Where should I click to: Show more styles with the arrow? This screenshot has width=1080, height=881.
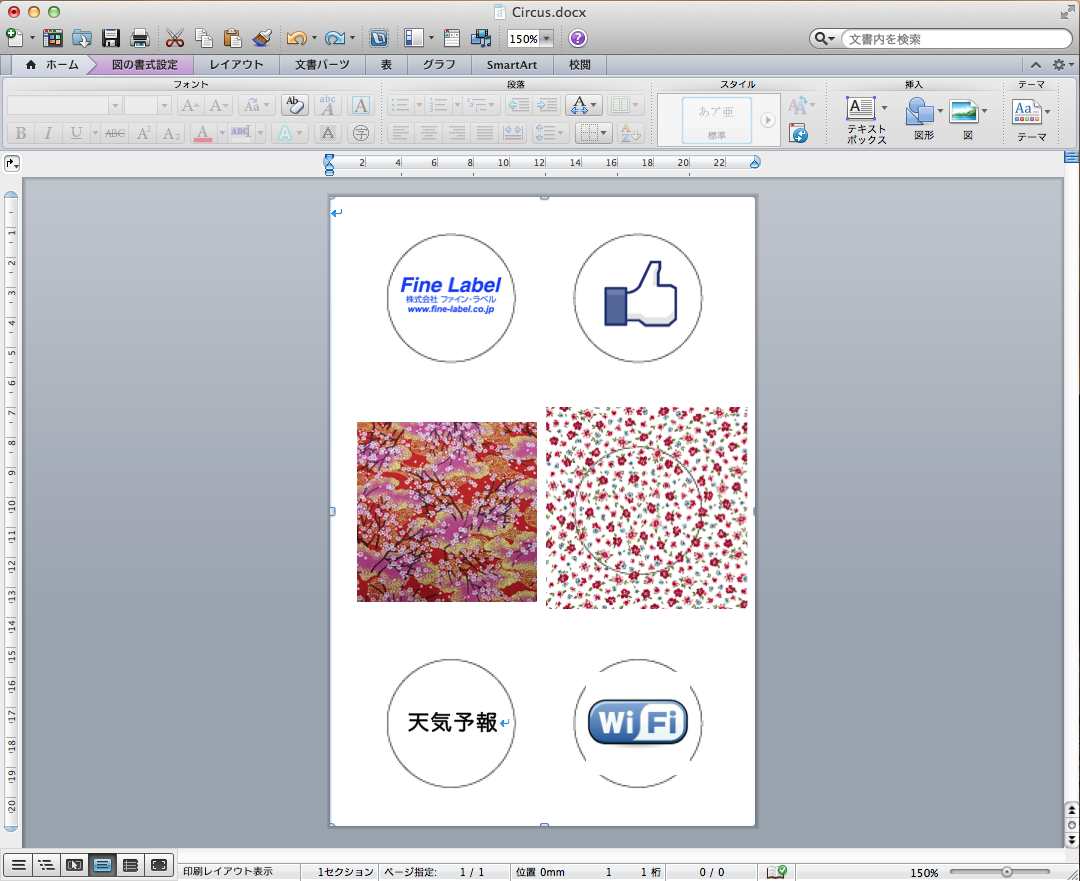(x=767, y=120)
